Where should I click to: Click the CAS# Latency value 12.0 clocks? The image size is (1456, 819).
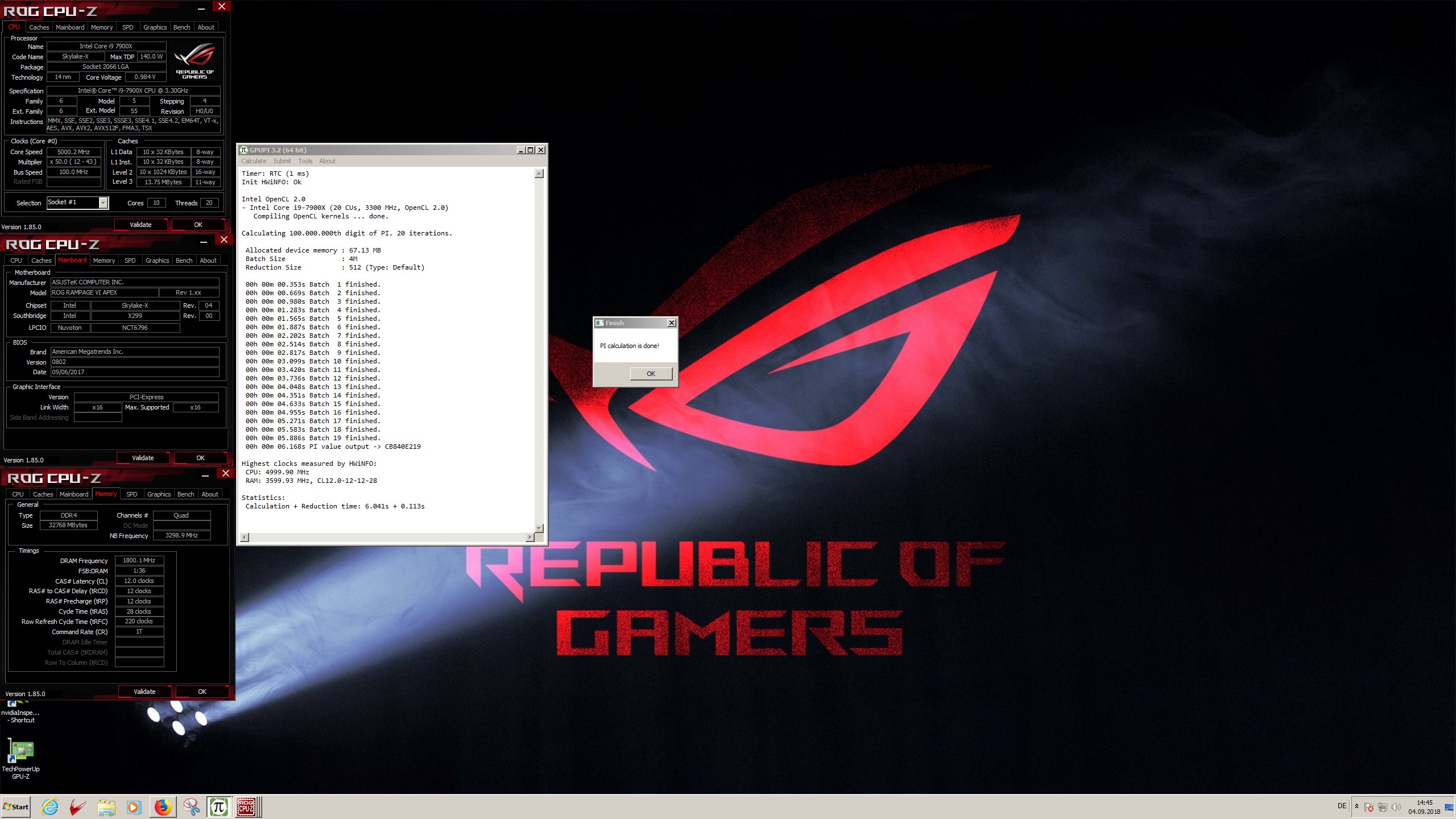click(139, 581)
